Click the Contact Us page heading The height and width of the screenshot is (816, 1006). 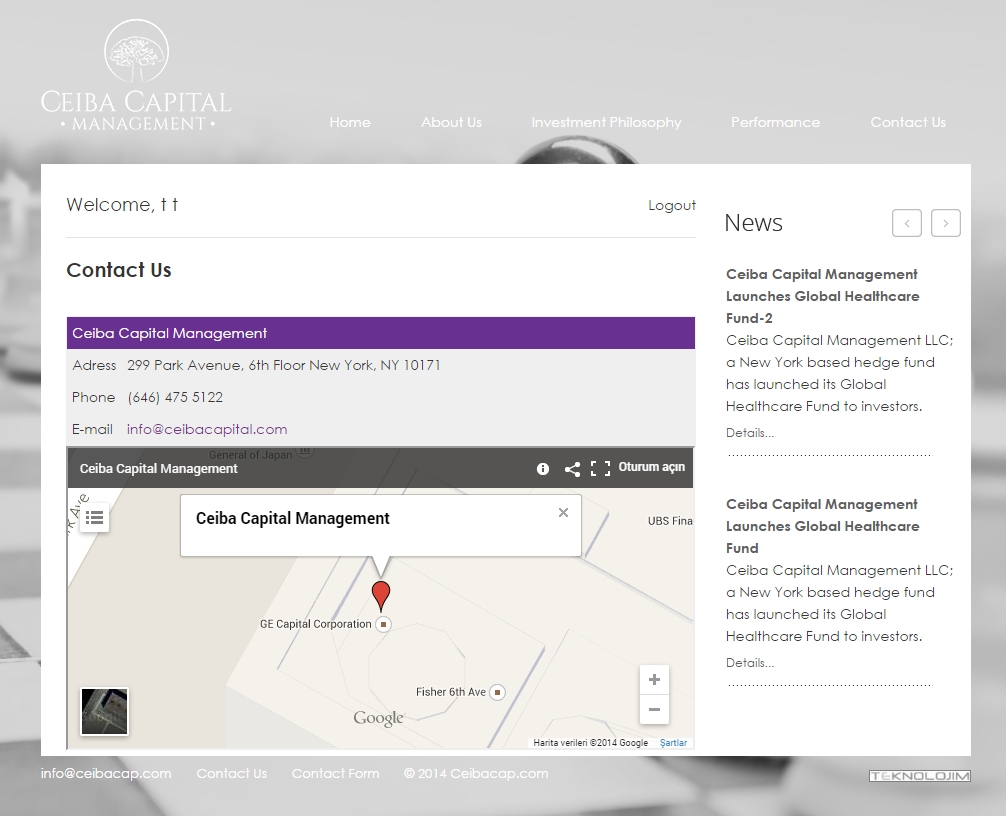119,270
